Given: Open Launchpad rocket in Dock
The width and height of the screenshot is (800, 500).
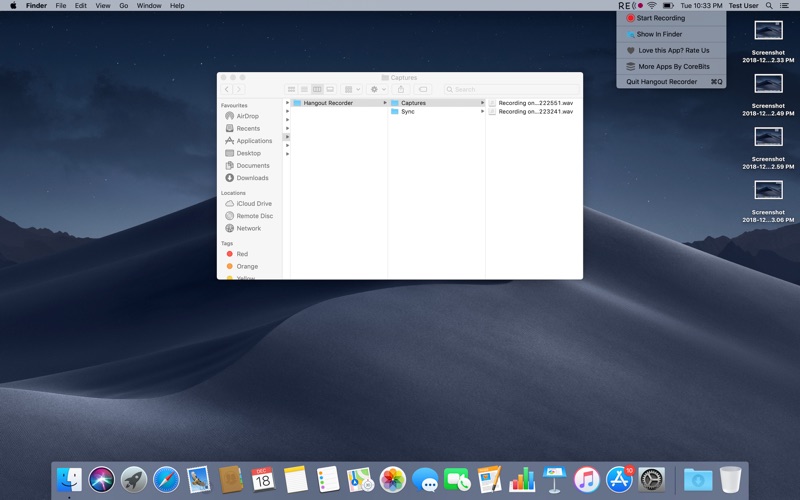Looking at the screenshot, I should point(134,480).
